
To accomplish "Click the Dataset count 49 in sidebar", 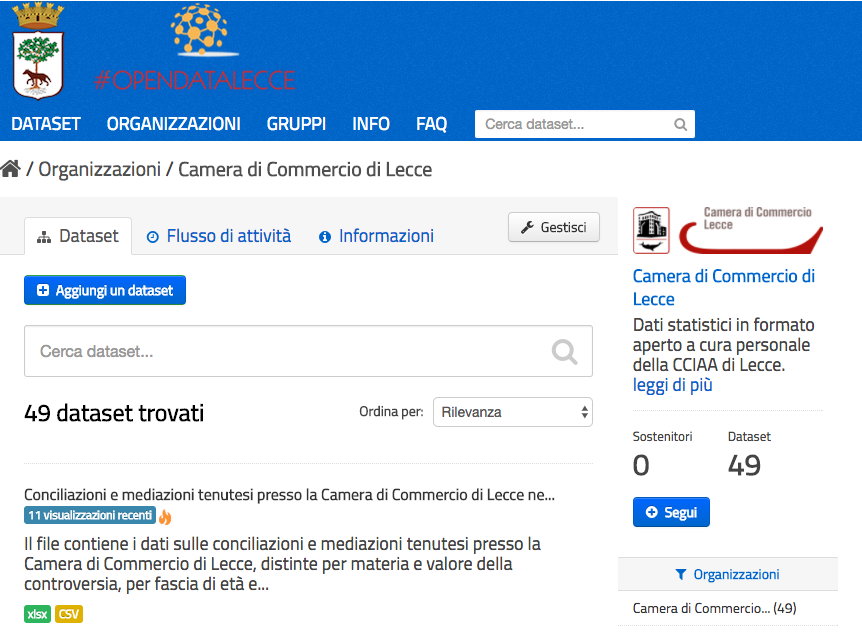I will [744, 465].
